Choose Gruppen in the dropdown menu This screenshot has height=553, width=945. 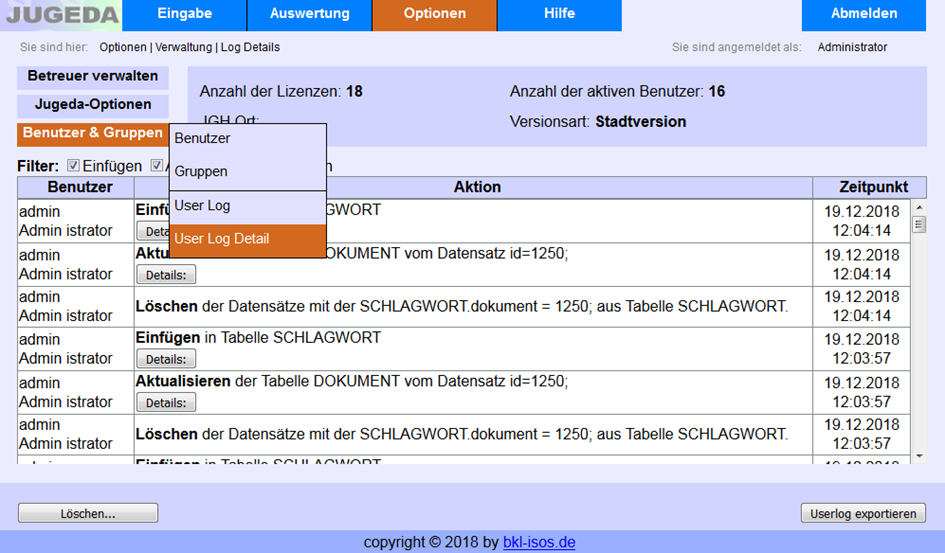(247, 172)
